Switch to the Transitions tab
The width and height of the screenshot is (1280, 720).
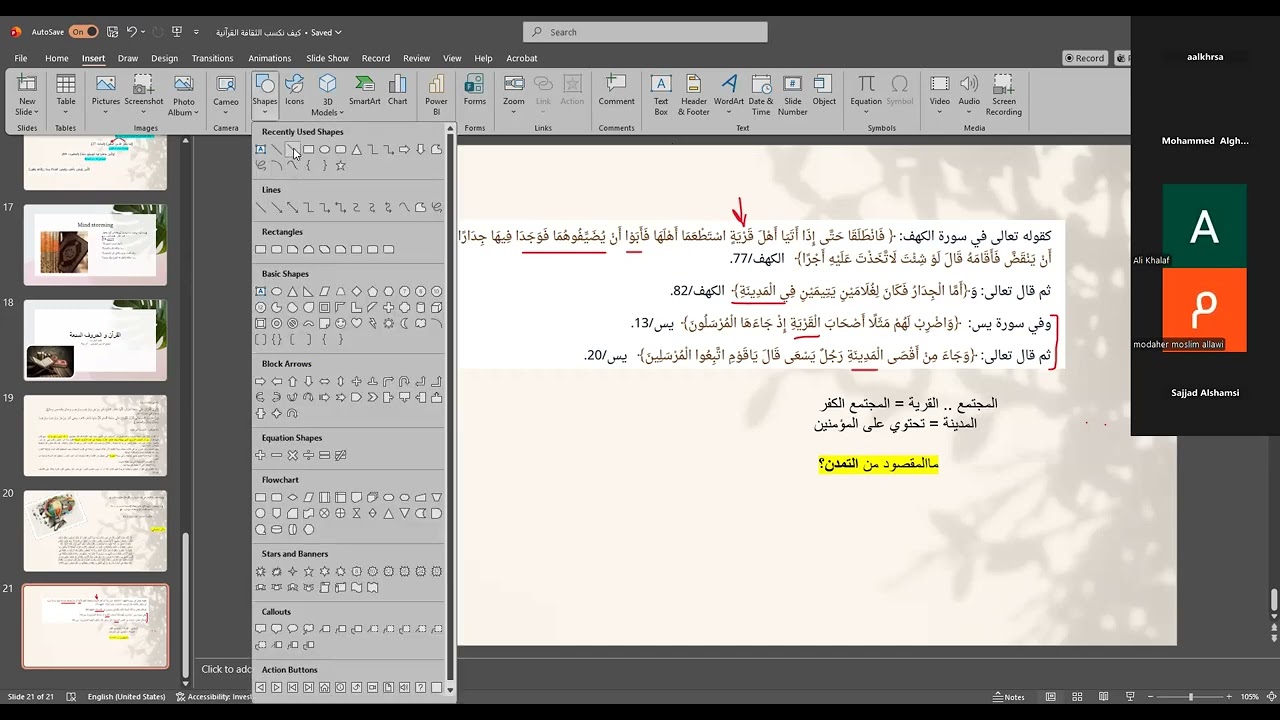[x=212, y=58]
